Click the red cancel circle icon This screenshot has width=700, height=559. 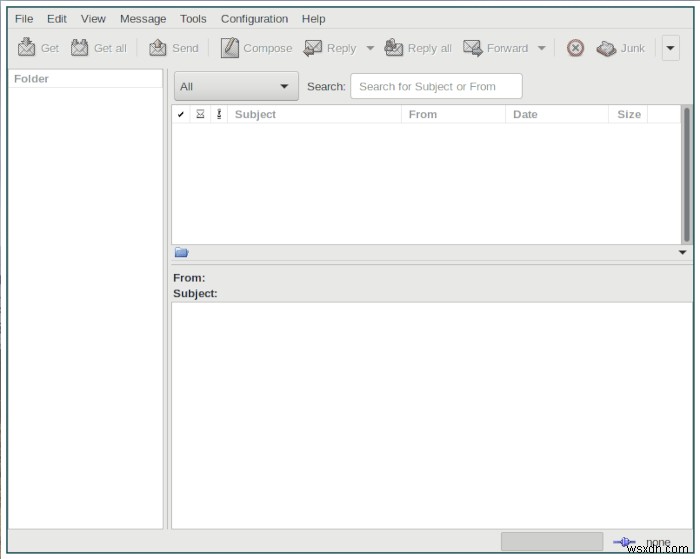pyautogui.click(x=575, y=48)
